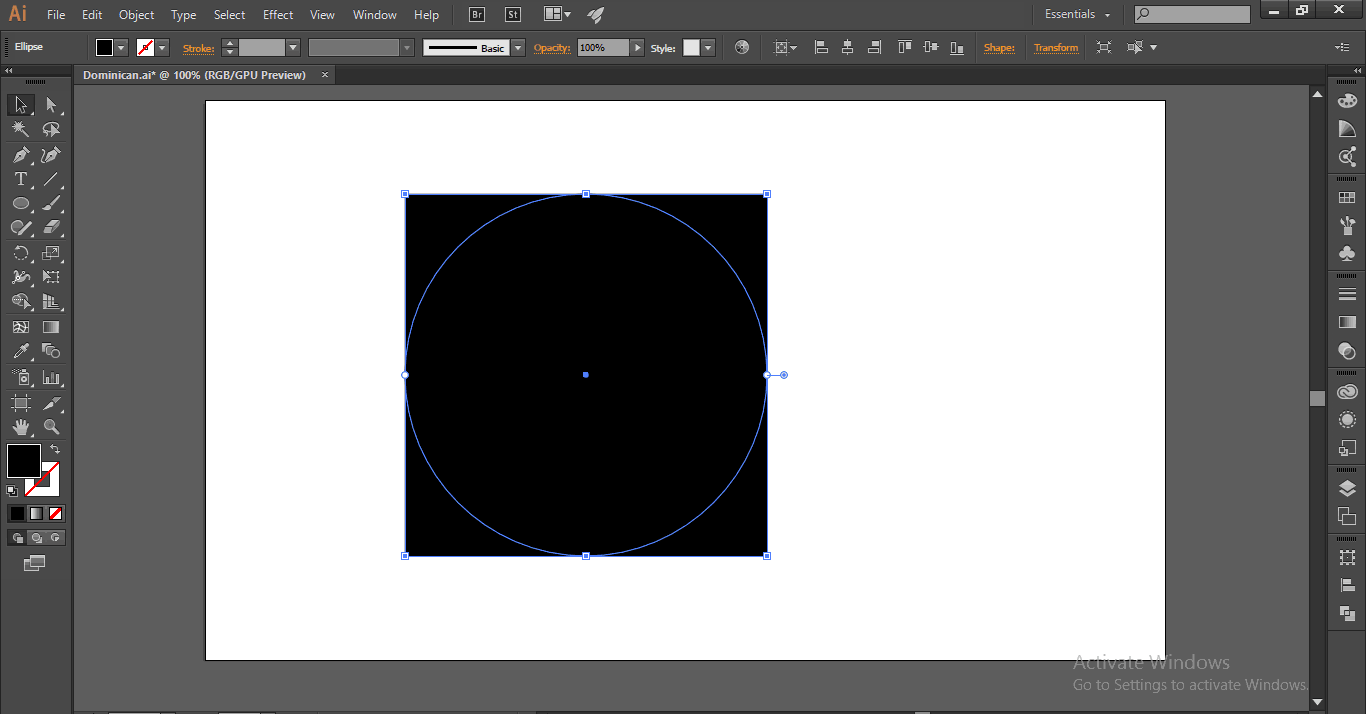1366x714 pixels.
Task: Swap fill and stroke colors
Action: 55,450
